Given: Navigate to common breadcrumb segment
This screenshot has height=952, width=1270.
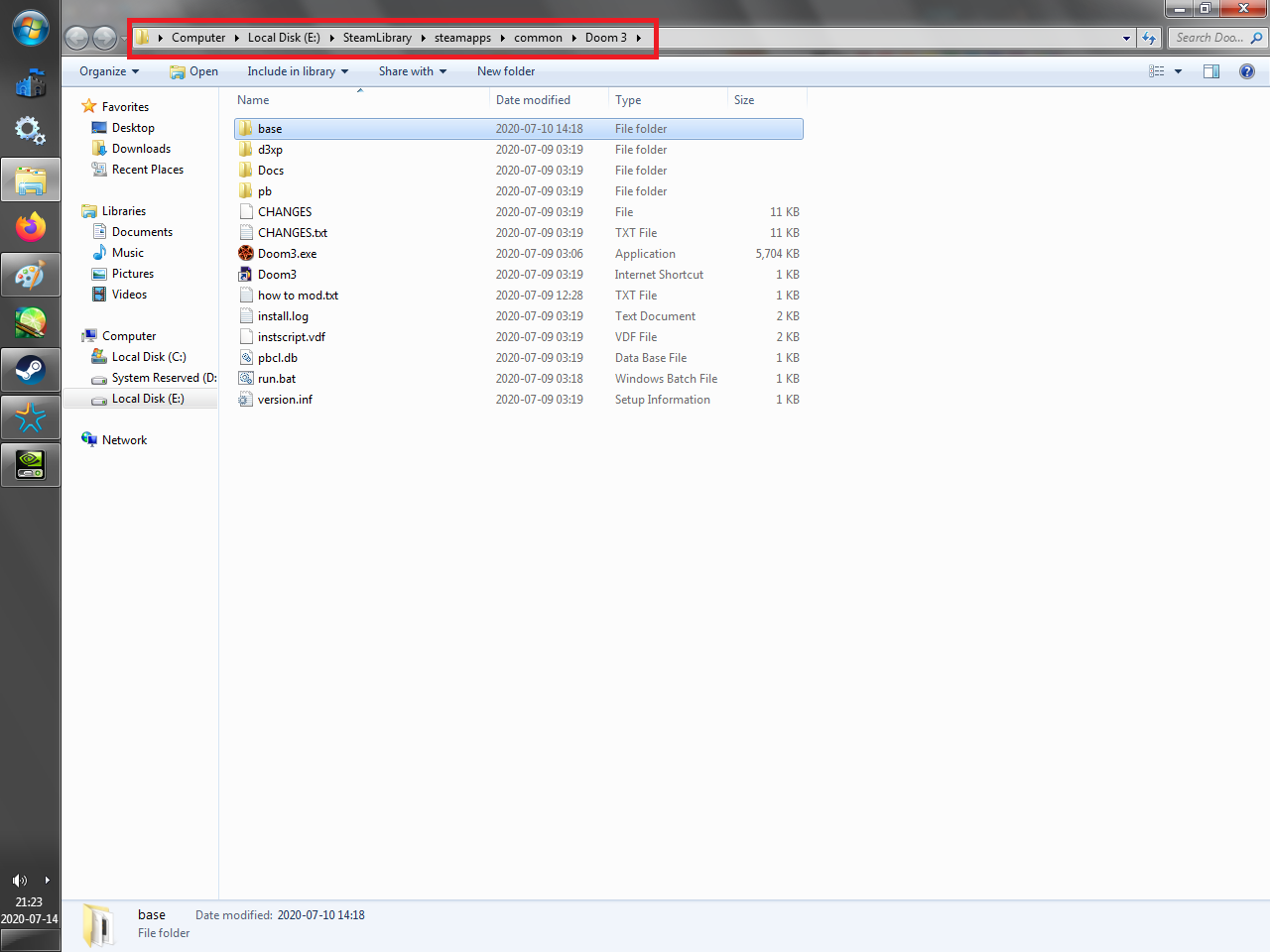Looking at the screenshot, I should click(x=538, y=38).
